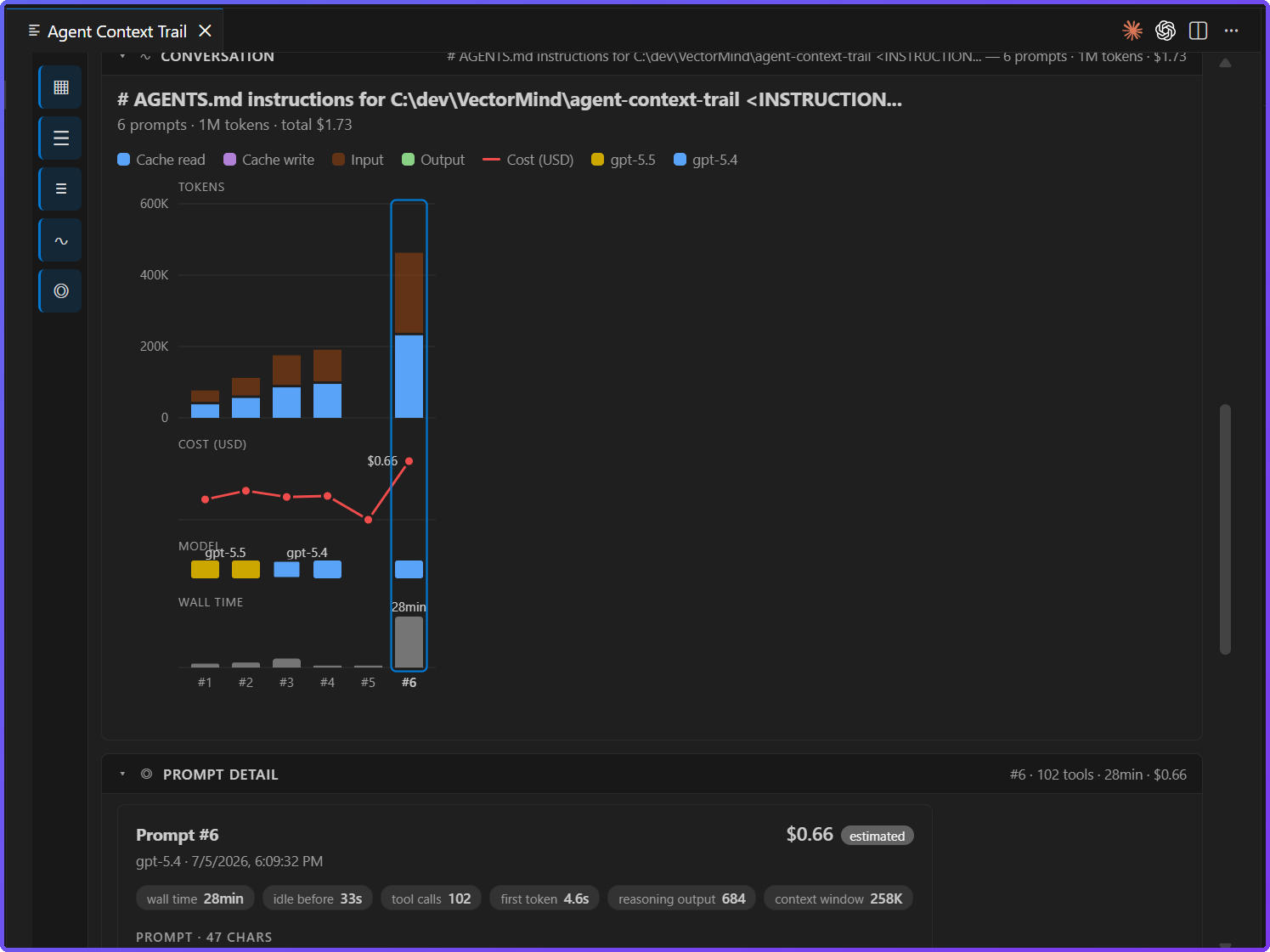Click the #1 axis label
This screenshot has width=1270, height=952.
click(x=205, y=682)
